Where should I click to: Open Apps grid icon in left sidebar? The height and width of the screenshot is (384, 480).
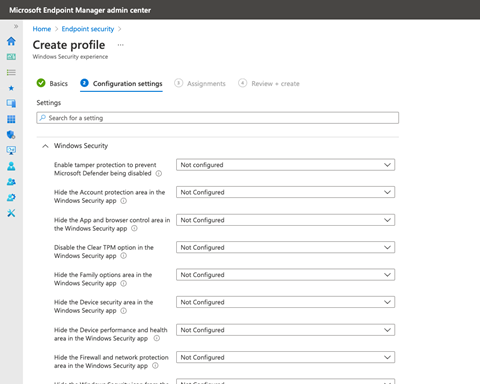(11, 119)
